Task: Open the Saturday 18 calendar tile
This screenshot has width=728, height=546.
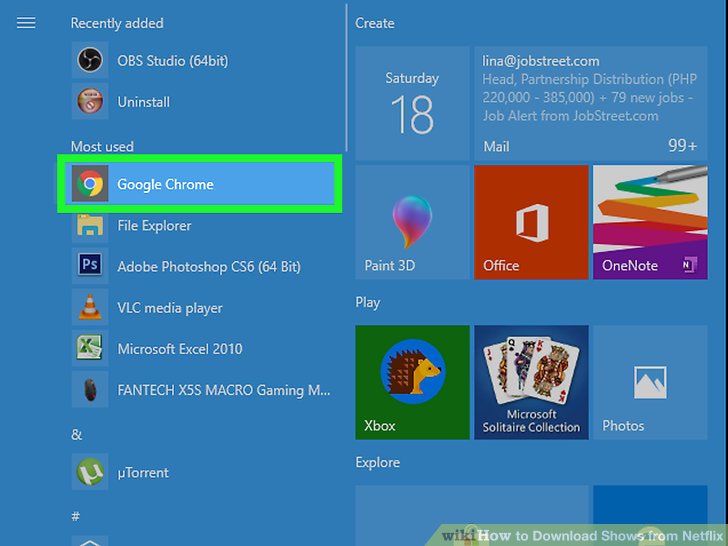Action: click(x=412, y=103)
